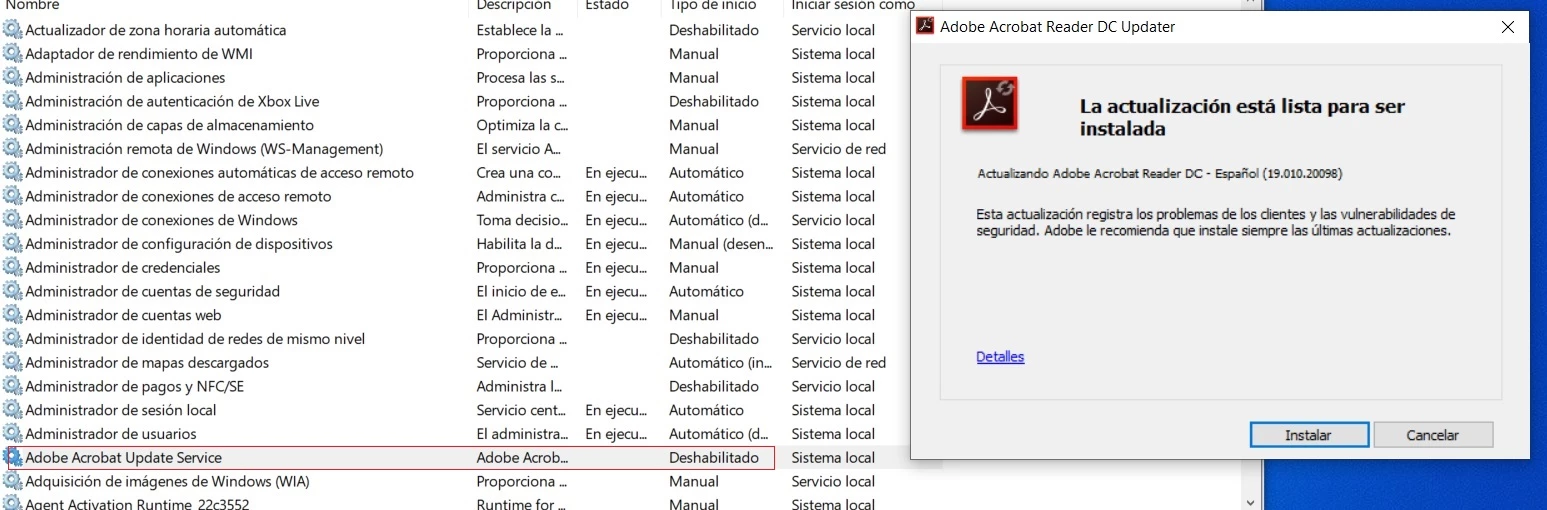Viewport: 1547px width, 510px height.
Task: Click gear icon of Administrador de conexiones de acceso remoto
Action: pyautogui.click(x=12, y=197)
